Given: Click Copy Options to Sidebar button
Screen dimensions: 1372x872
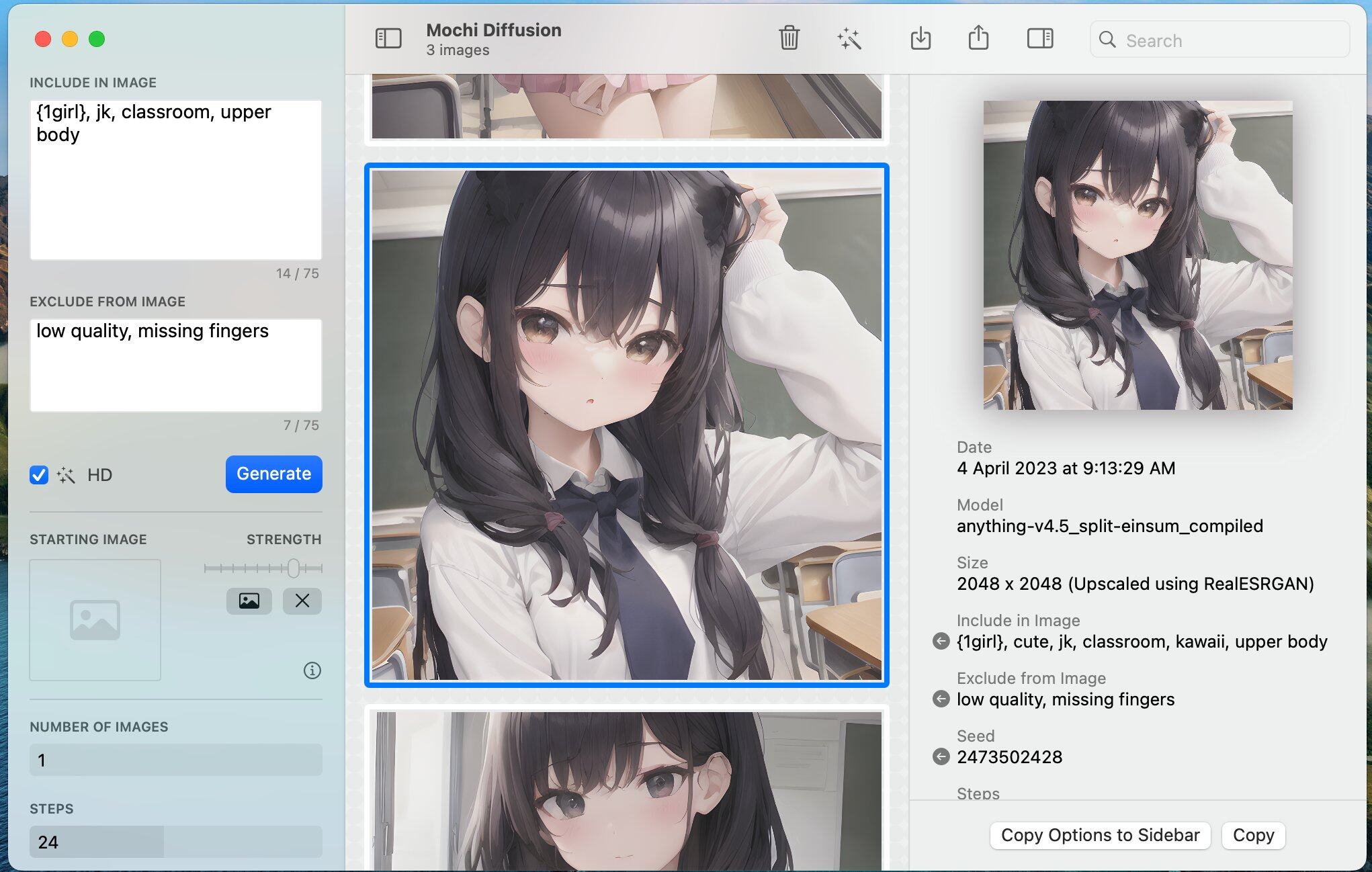Looking at the screenshot, I should (1100, 835).
